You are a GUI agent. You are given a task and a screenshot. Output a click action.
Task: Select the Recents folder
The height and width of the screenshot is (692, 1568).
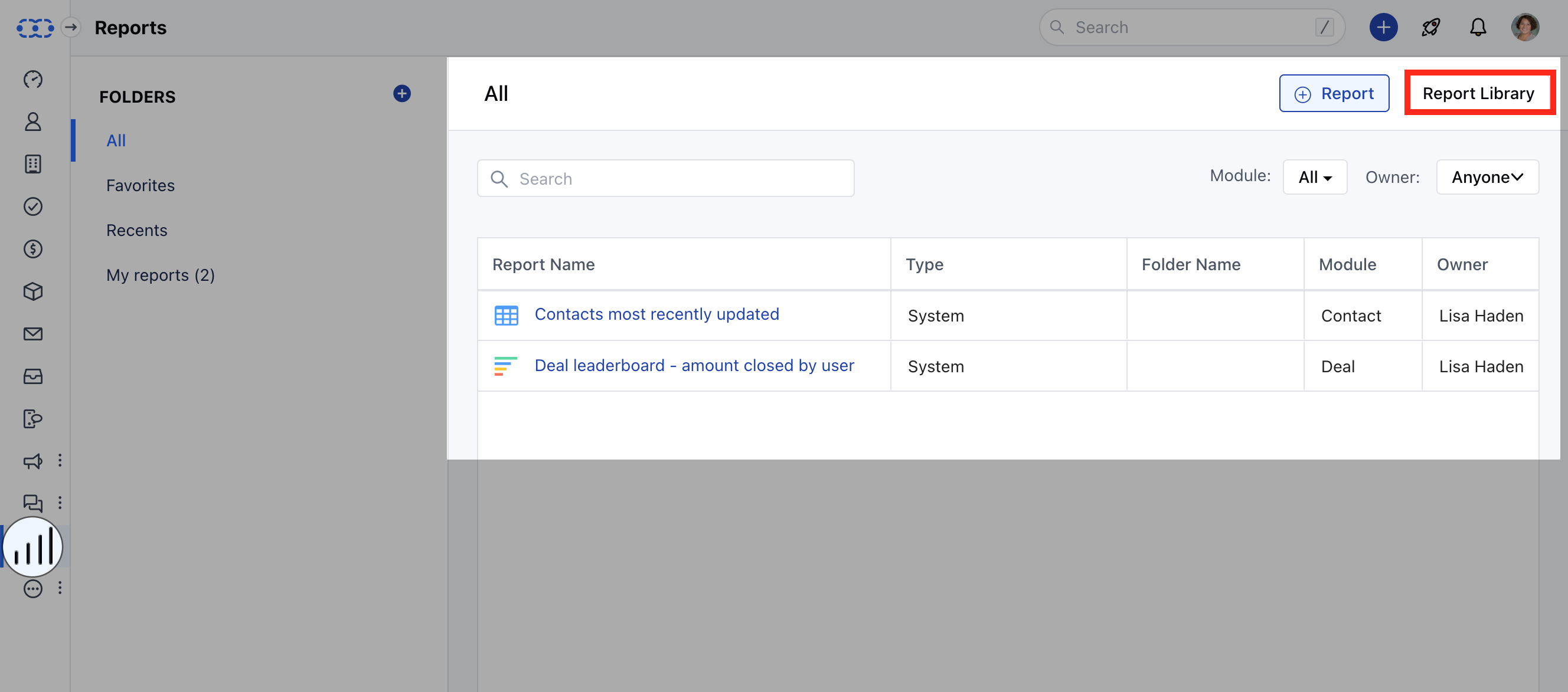click(x=136, y=231)
